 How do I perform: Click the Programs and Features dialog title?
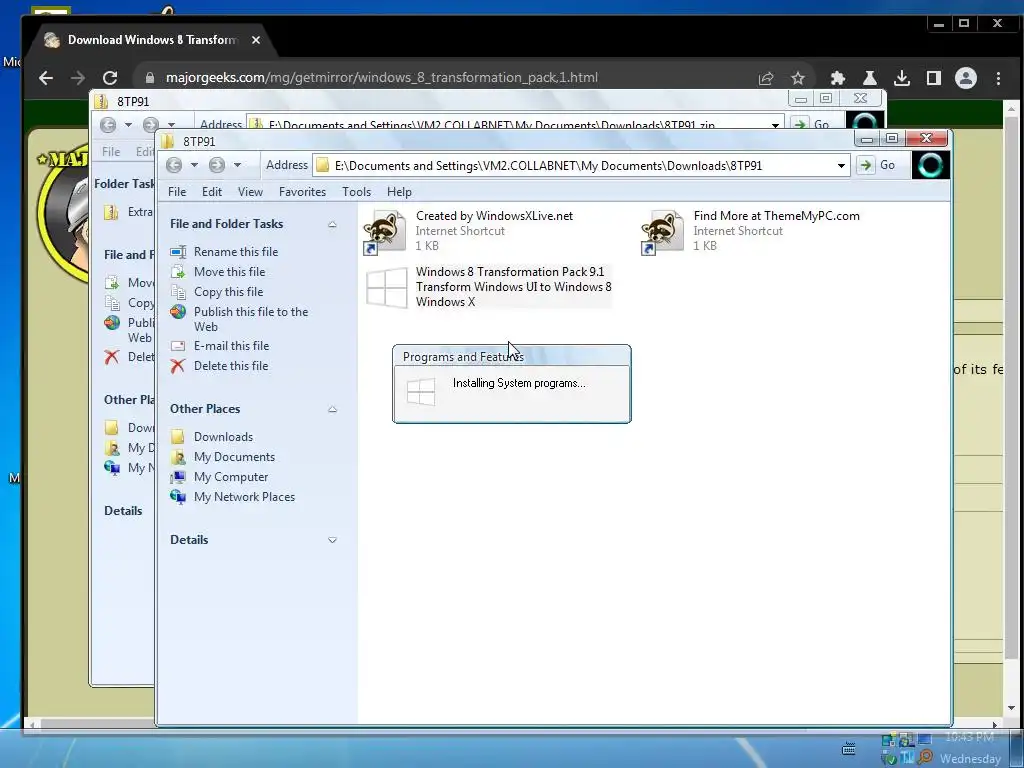pos(463,357)
